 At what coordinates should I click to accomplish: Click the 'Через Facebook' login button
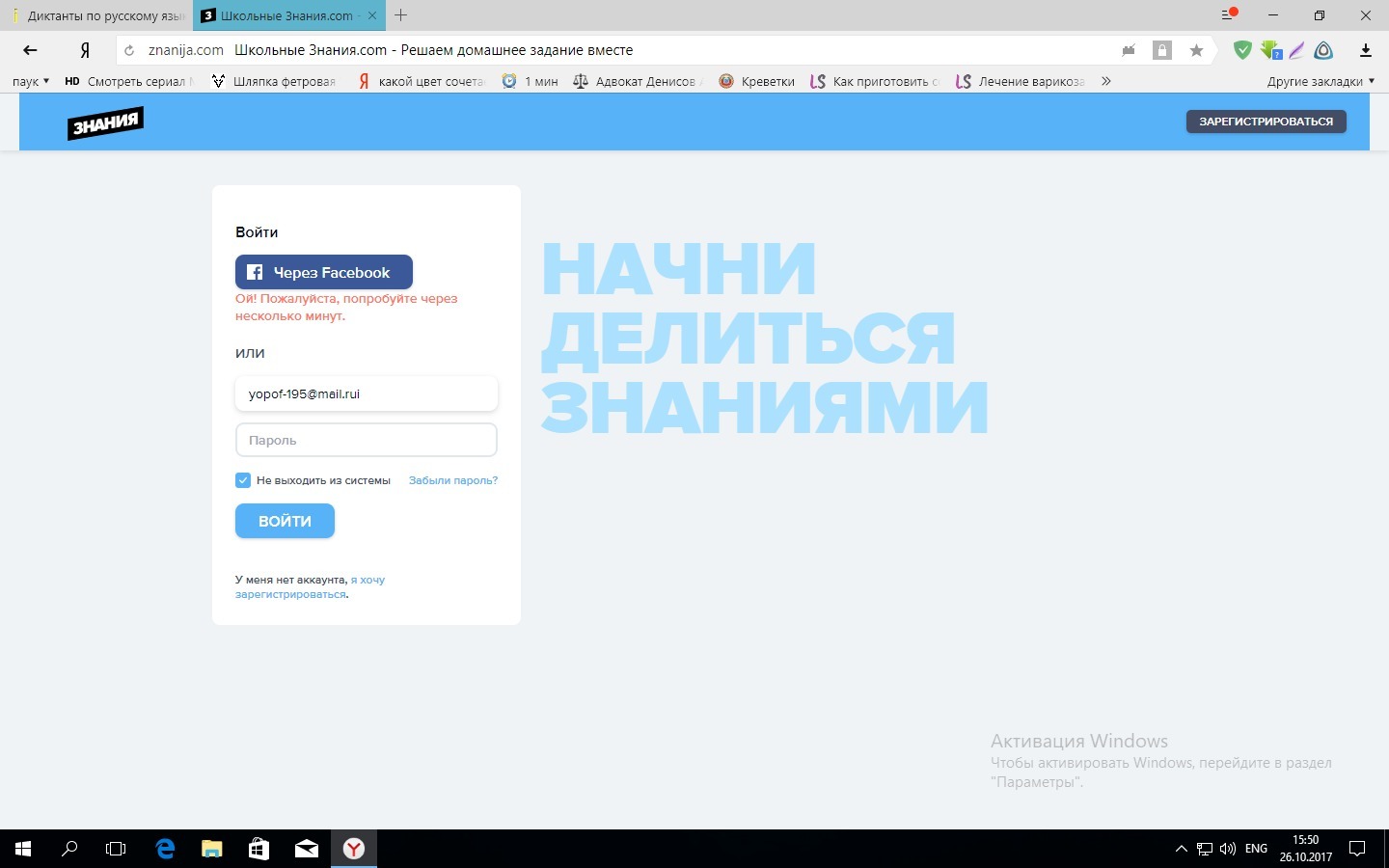(x=323, y=272)
